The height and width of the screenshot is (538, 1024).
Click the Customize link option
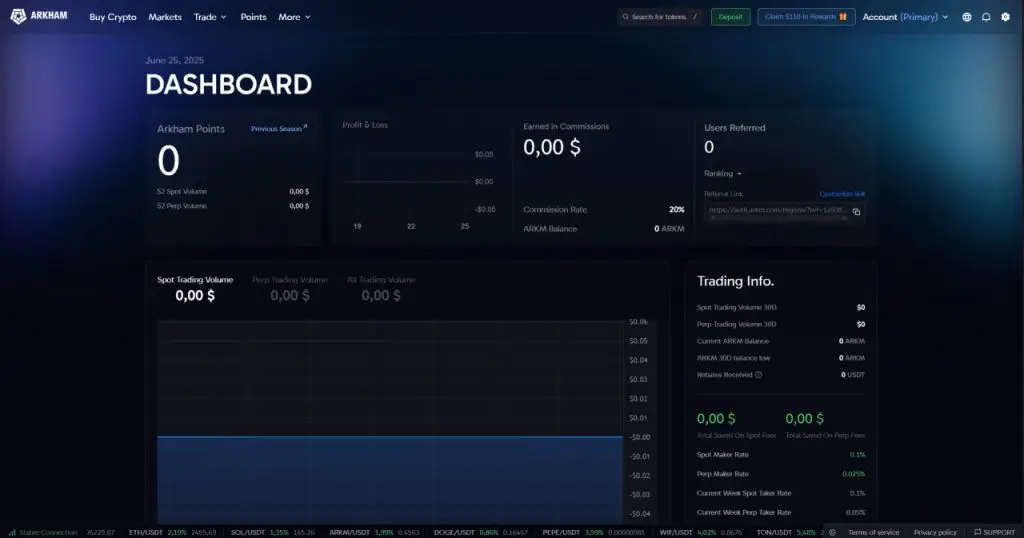(842, 194)
